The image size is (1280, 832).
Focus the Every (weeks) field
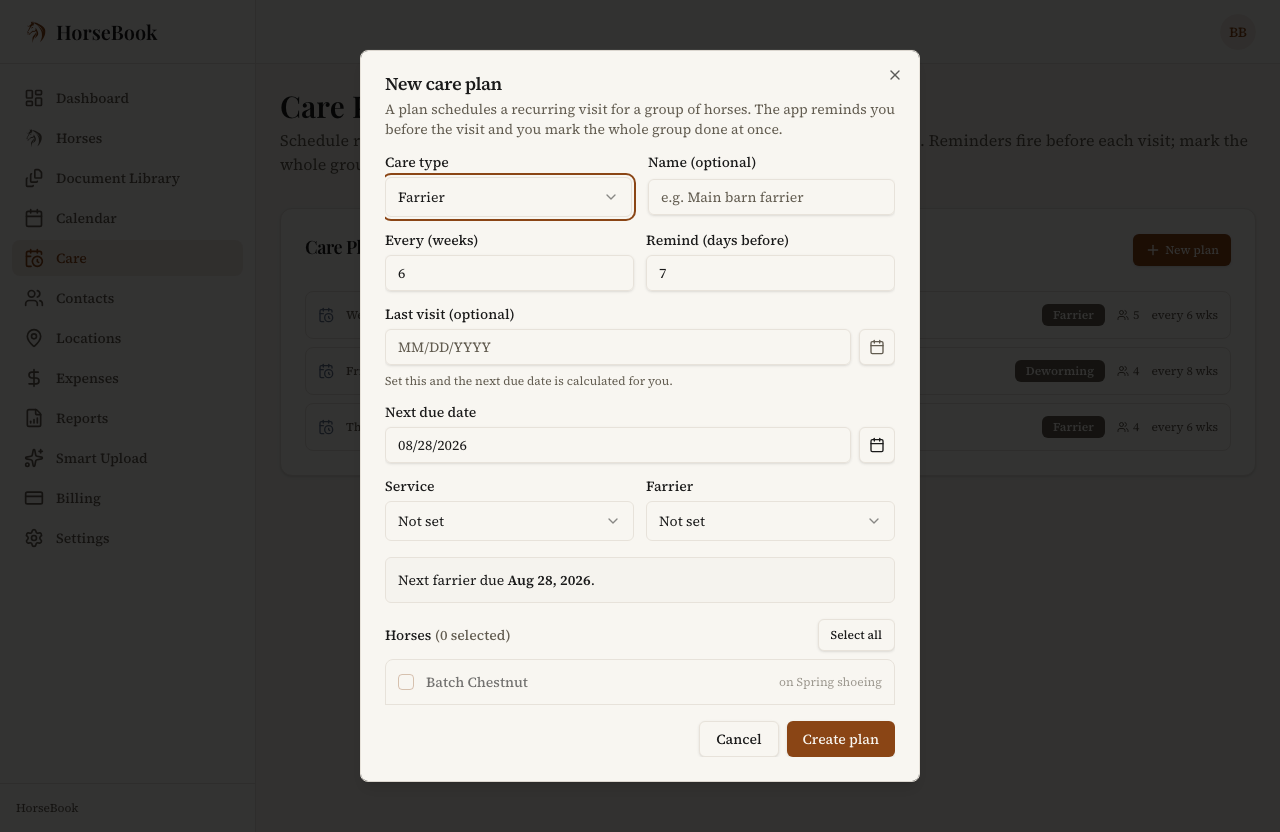[x=509, y=273]
